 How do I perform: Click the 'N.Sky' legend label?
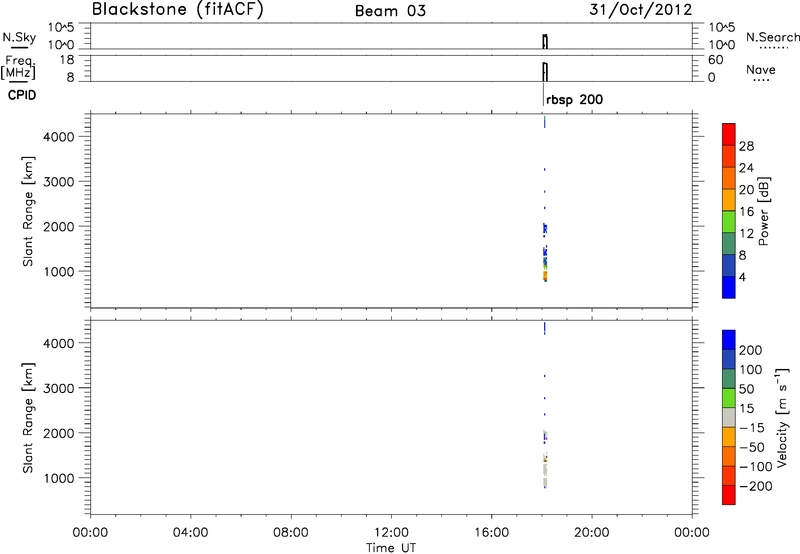[19, 37]
